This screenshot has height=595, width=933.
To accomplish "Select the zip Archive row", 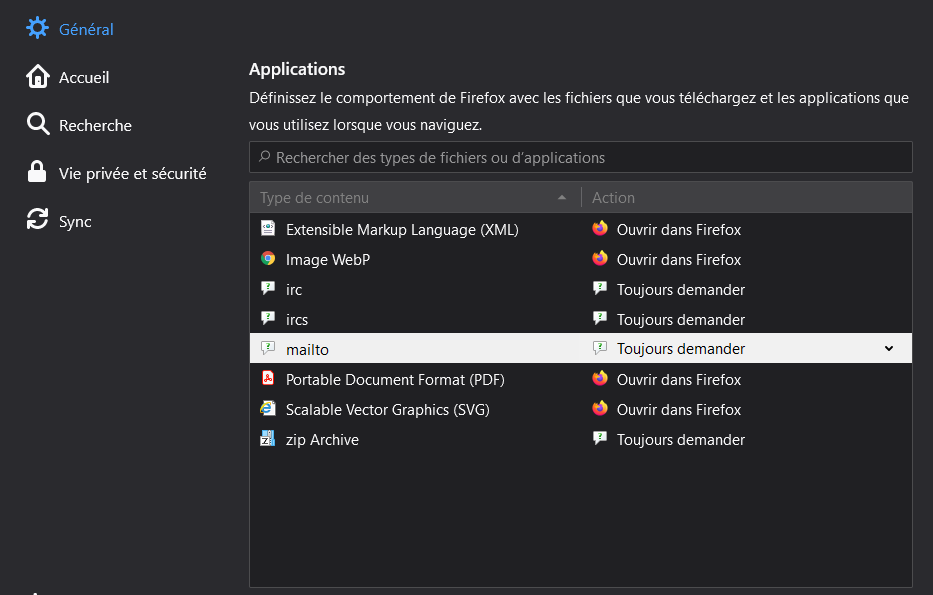I will [x=581, y=439].
